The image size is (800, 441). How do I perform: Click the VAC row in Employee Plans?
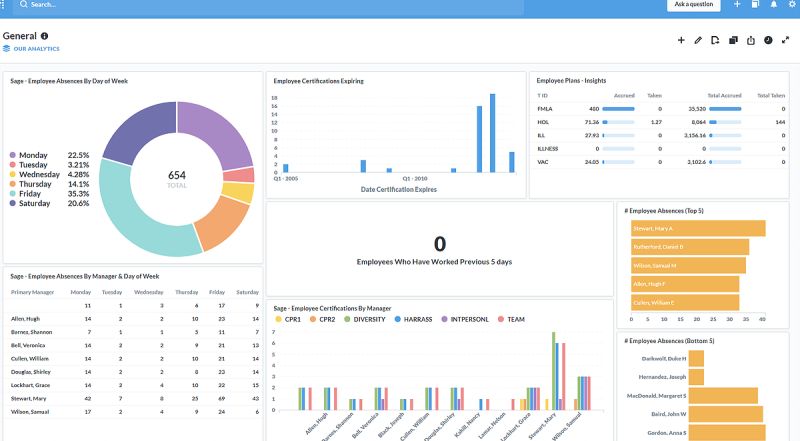[661, 162]
